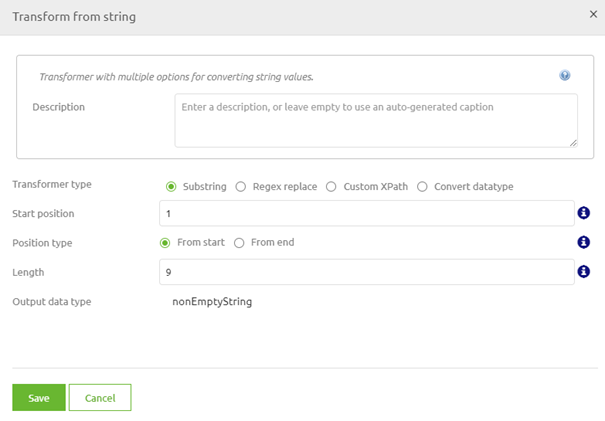The image size is (605, 421).
Task: Cancel the transform dialog
Action: click(100, 397)
